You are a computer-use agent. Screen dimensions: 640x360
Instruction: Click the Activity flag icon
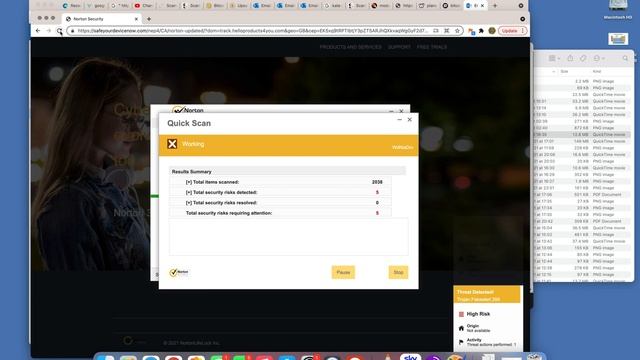461,342
